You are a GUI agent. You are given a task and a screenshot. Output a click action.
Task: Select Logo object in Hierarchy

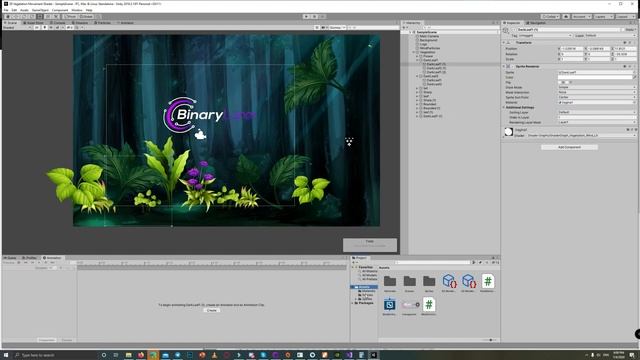(x=423, y=44)
